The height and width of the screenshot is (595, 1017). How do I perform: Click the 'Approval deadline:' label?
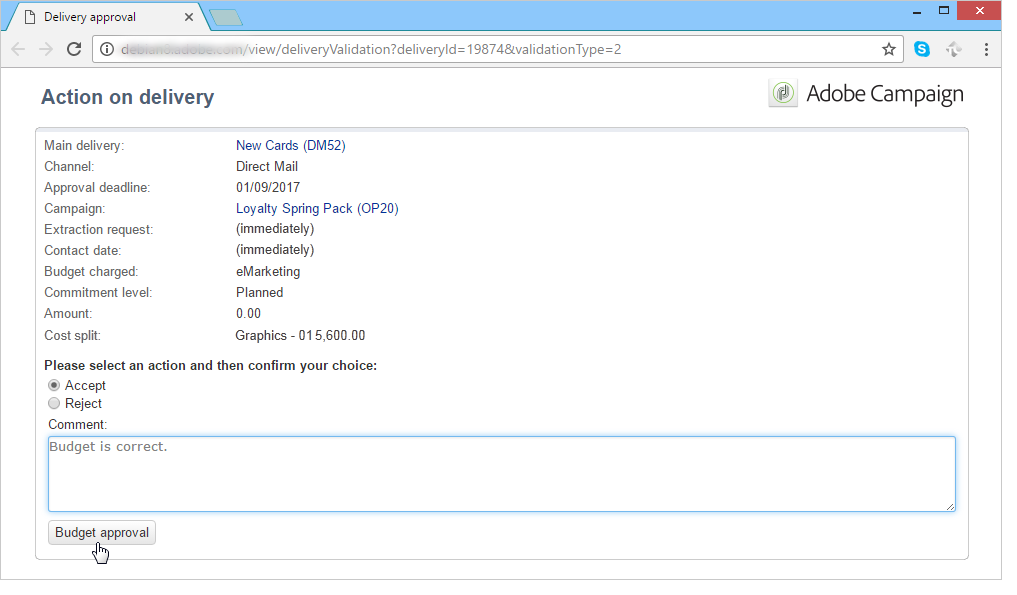click(97, 188)
